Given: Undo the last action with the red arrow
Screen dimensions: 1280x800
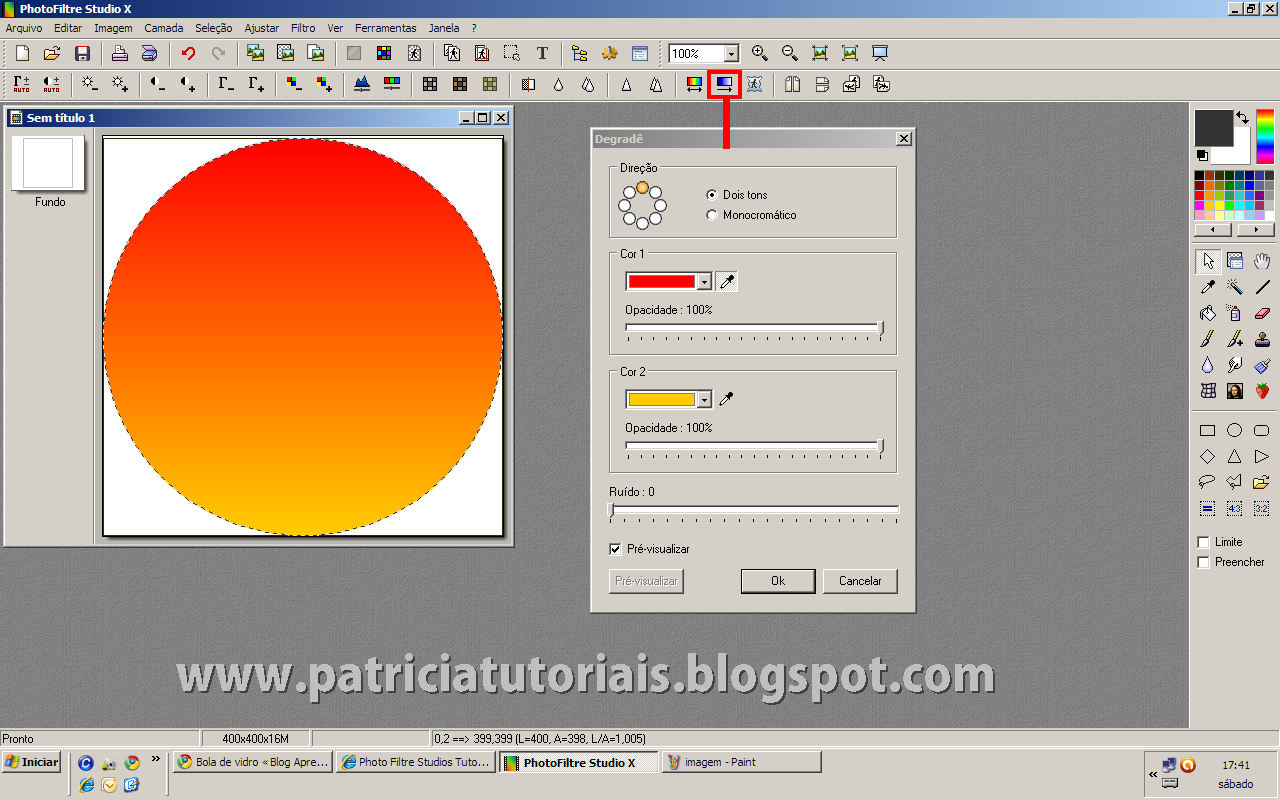Looking at the screenshot, I should point(188,53).
